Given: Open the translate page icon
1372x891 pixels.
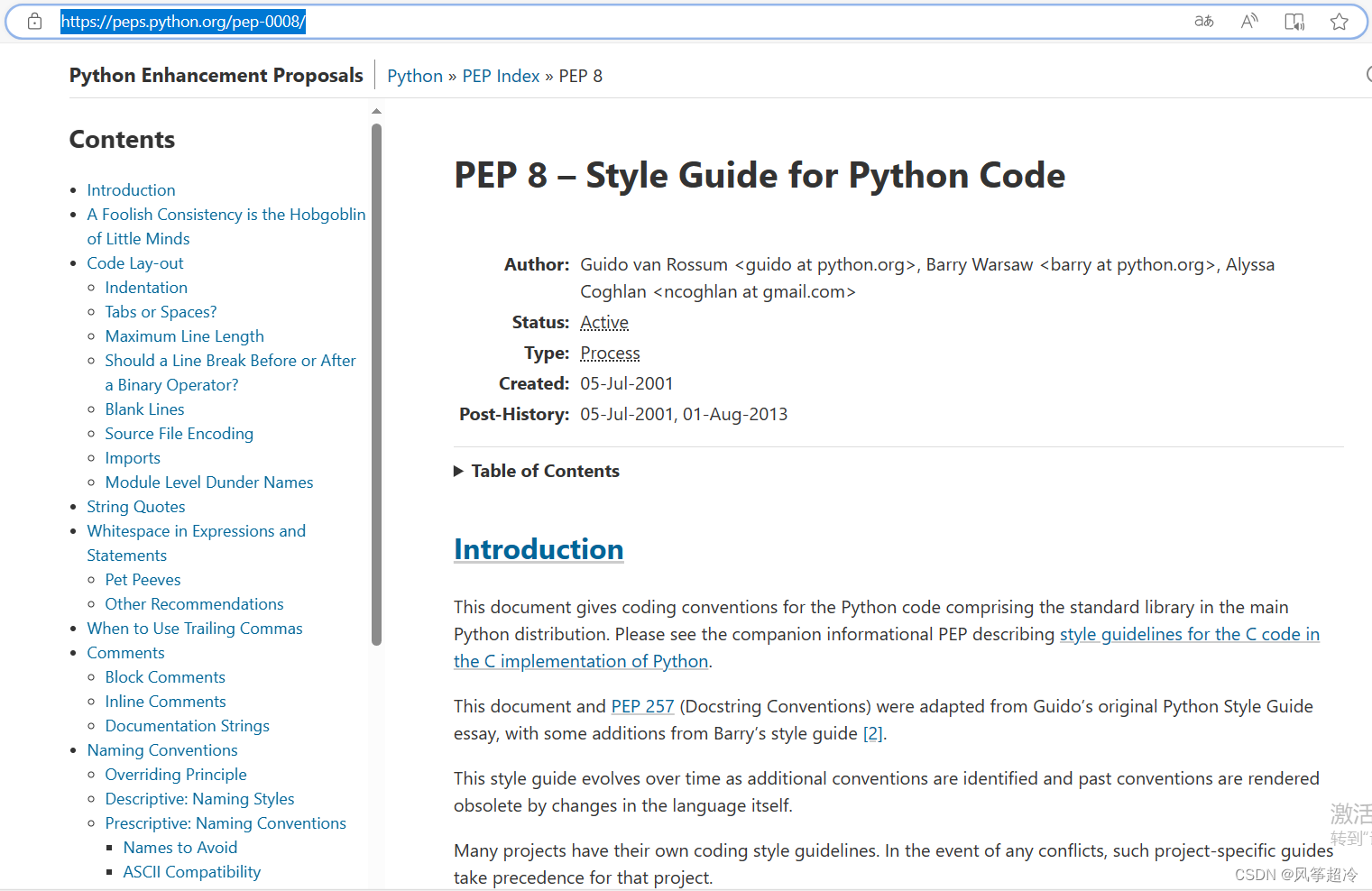Looking at the screenshot, I should (x=1204, y=22).
